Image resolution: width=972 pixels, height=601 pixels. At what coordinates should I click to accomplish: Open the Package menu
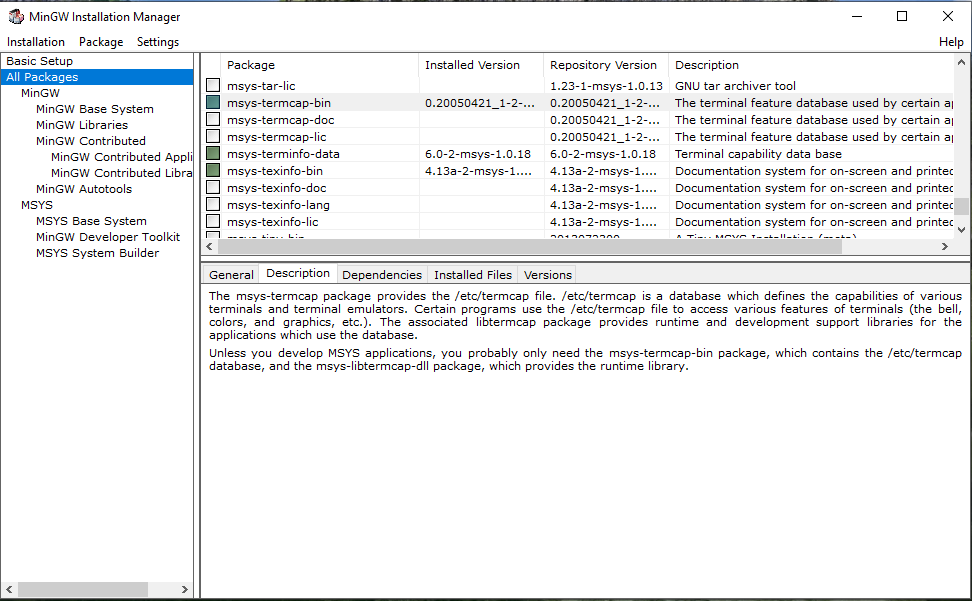pos(101,42)
